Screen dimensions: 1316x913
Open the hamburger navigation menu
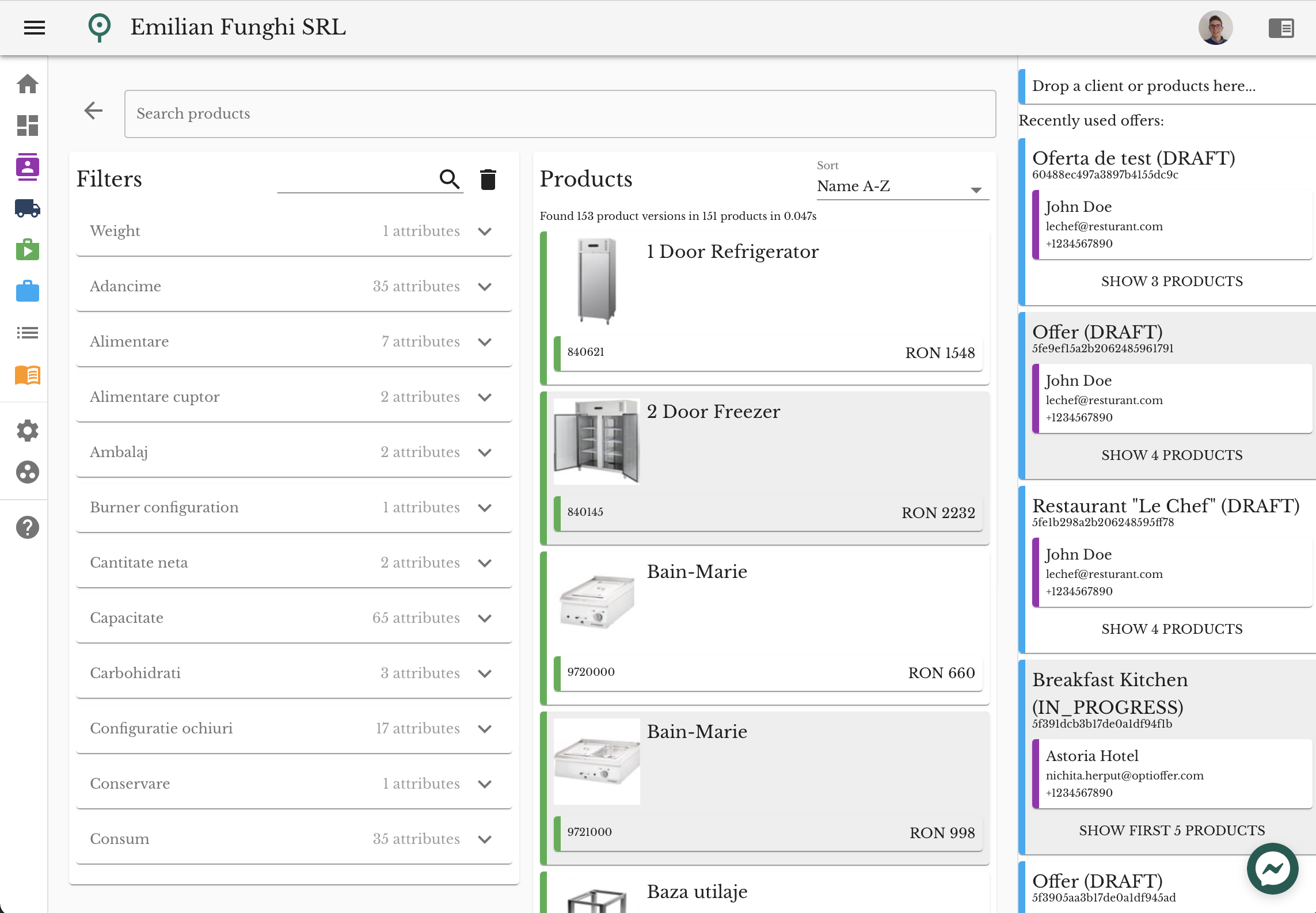(x=35, y=27)
